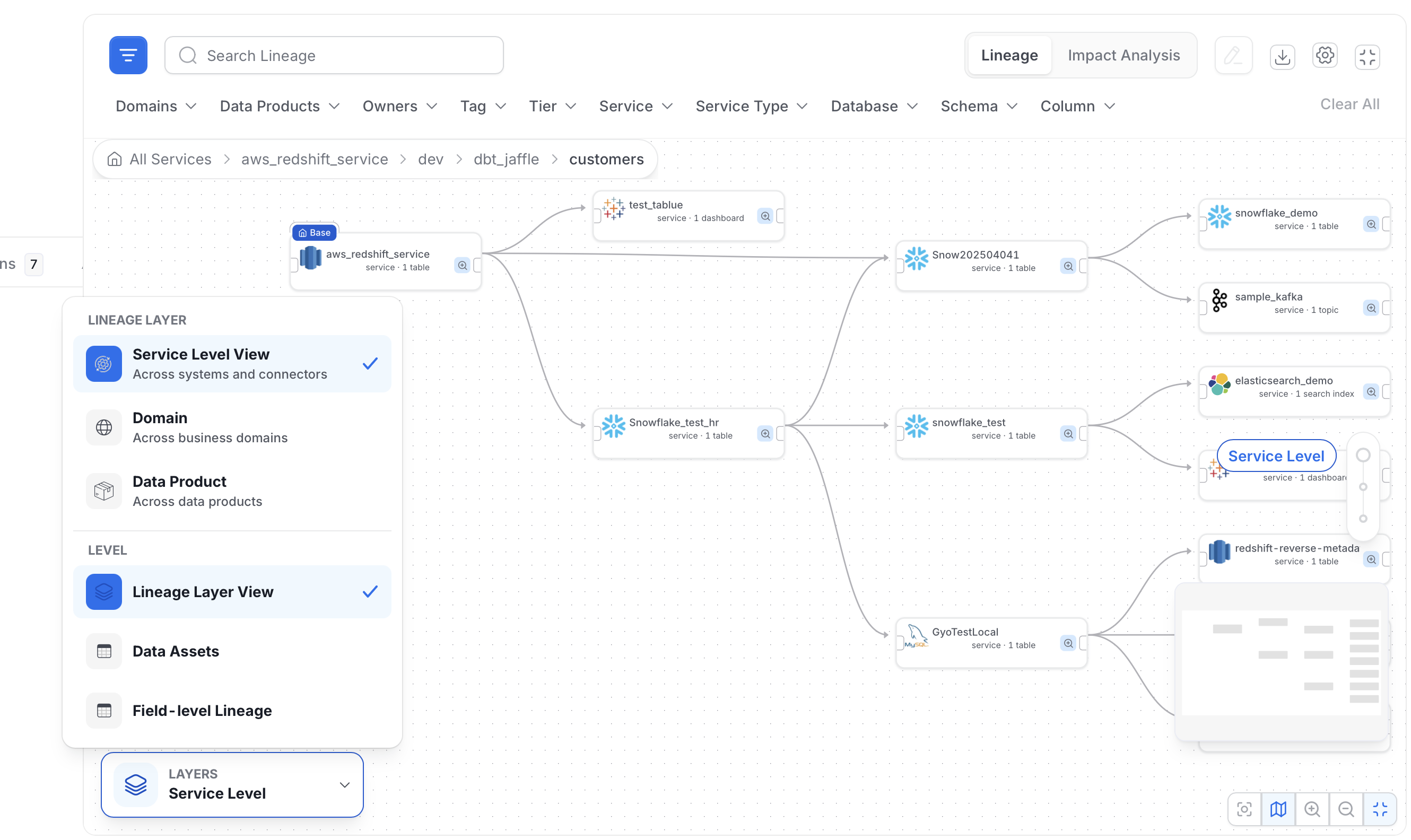This screenshot has height=840, width=1411.
Task: Click the Search Lineage input field
Action: 334,56
